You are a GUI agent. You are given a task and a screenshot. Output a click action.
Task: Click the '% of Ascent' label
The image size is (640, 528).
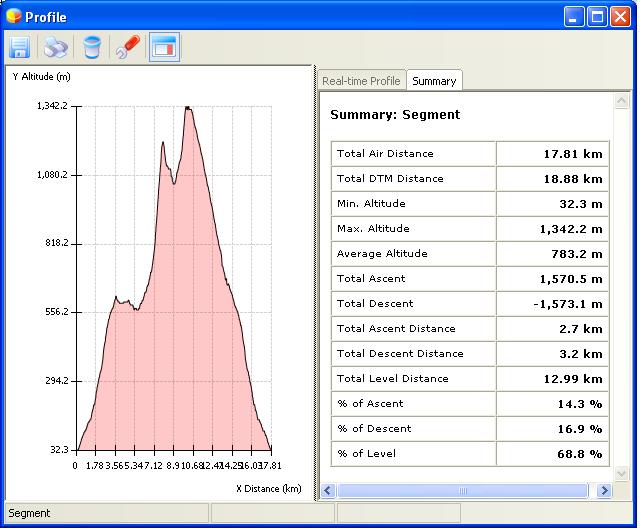coord(370,403)
